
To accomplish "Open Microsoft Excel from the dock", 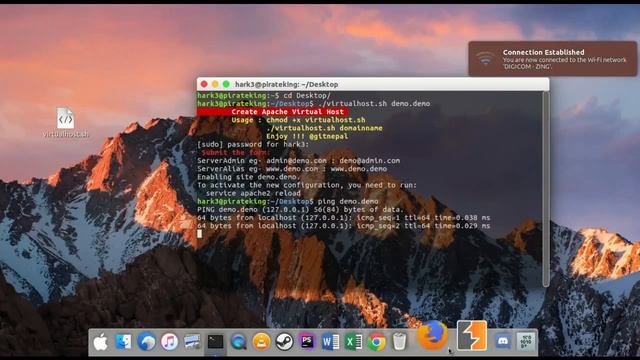I will (x=353, y=342).
